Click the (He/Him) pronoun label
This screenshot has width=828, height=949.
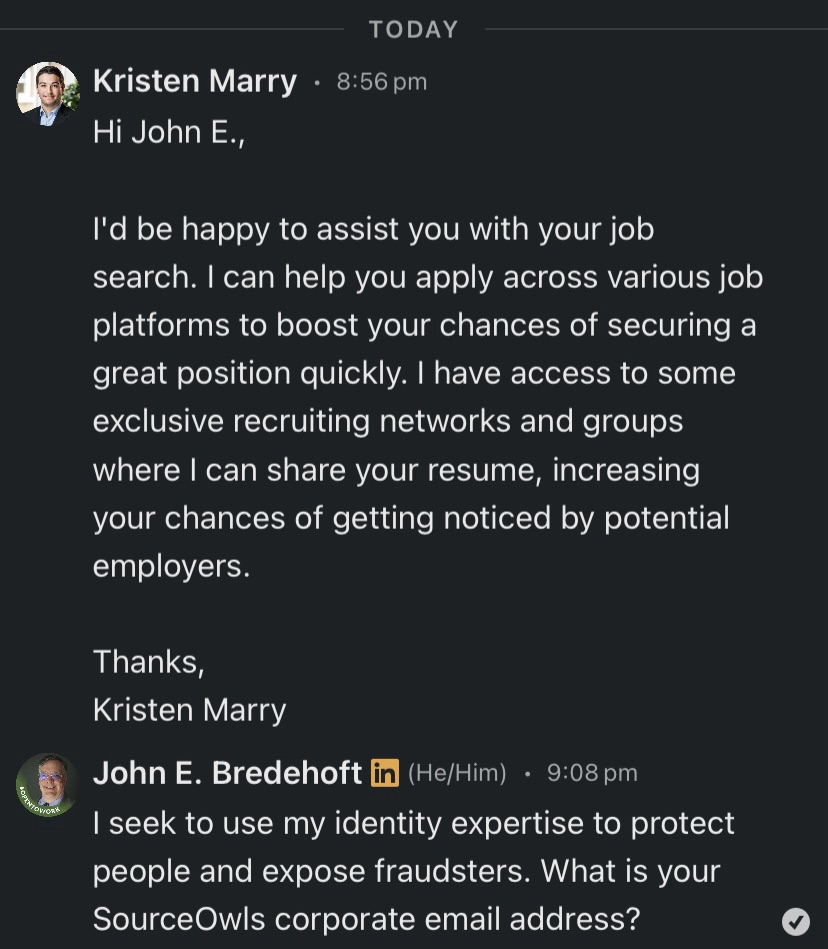tap(457, 773)
